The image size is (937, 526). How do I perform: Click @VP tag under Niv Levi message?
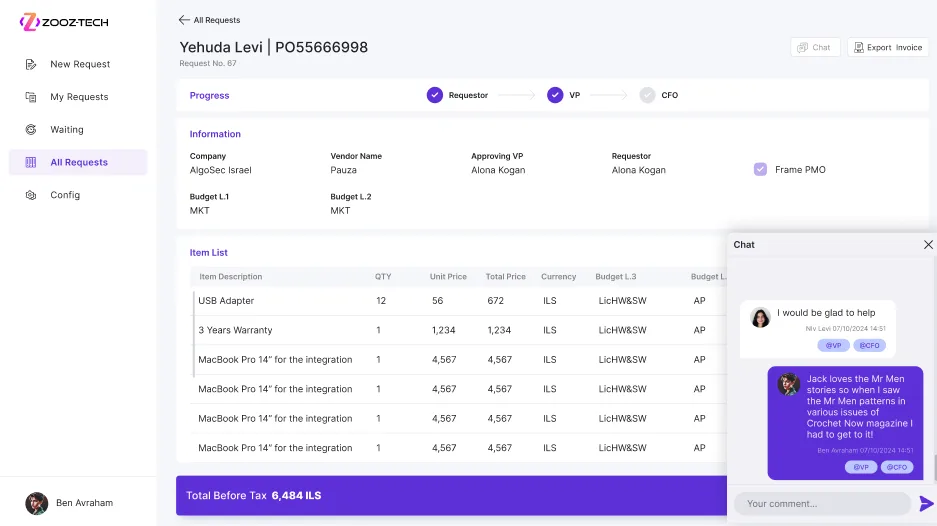(x=834, y=345)
